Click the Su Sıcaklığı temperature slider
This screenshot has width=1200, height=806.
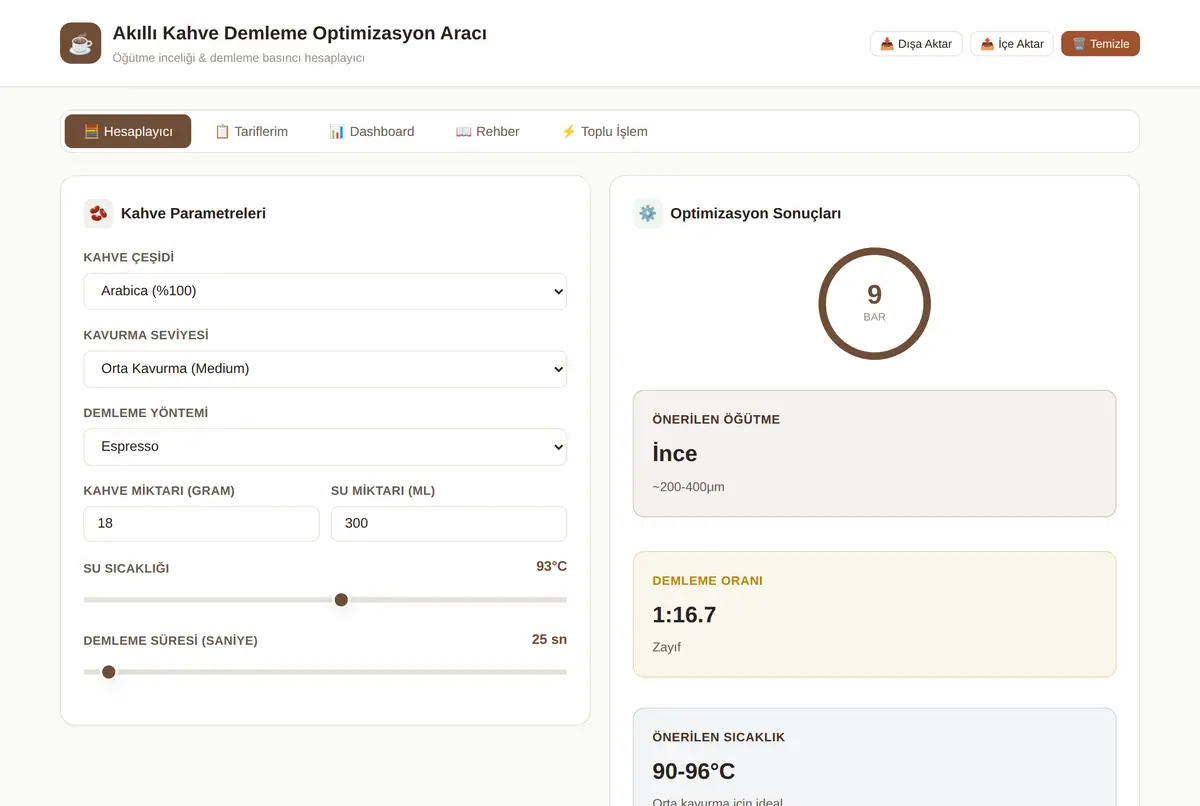click(x=325, y=600)
